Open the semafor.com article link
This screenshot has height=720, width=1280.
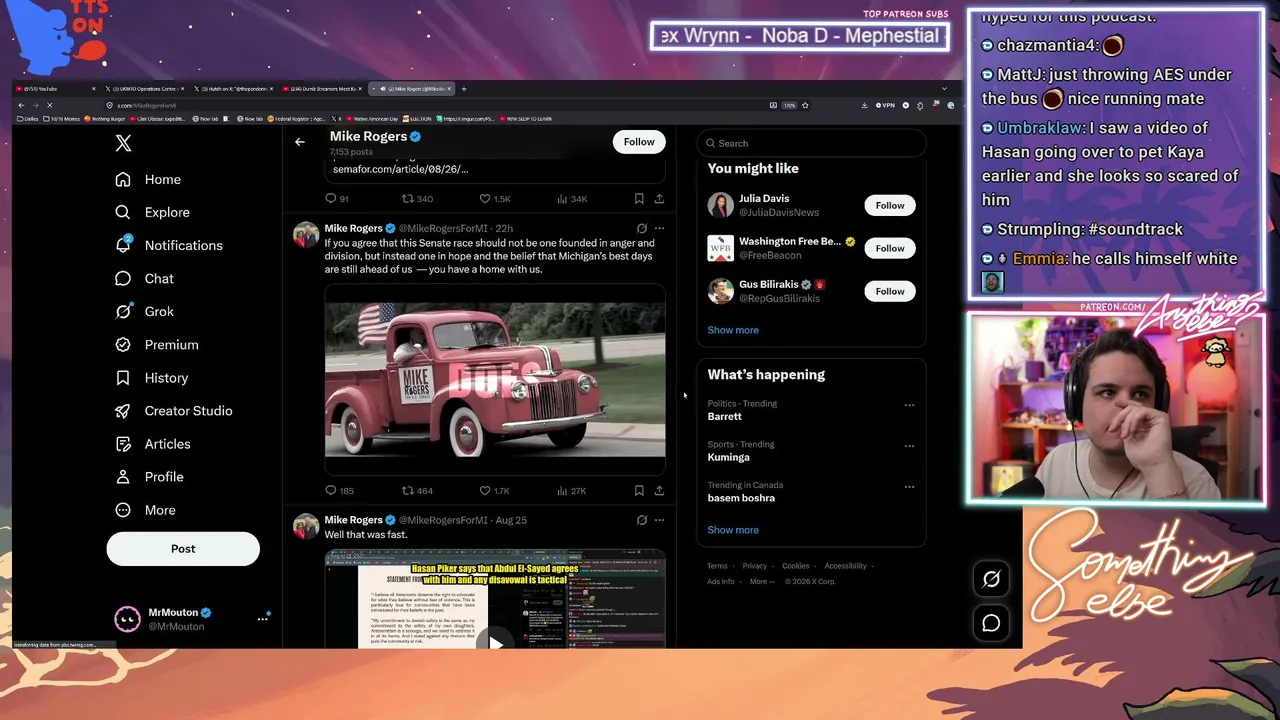pyautogui.click(x=400, y=169)
